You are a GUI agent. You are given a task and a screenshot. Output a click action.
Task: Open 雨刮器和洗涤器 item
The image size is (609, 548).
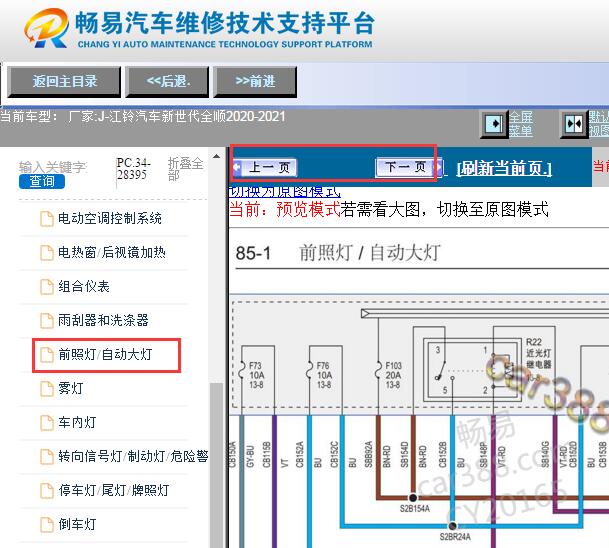[103, 320]
